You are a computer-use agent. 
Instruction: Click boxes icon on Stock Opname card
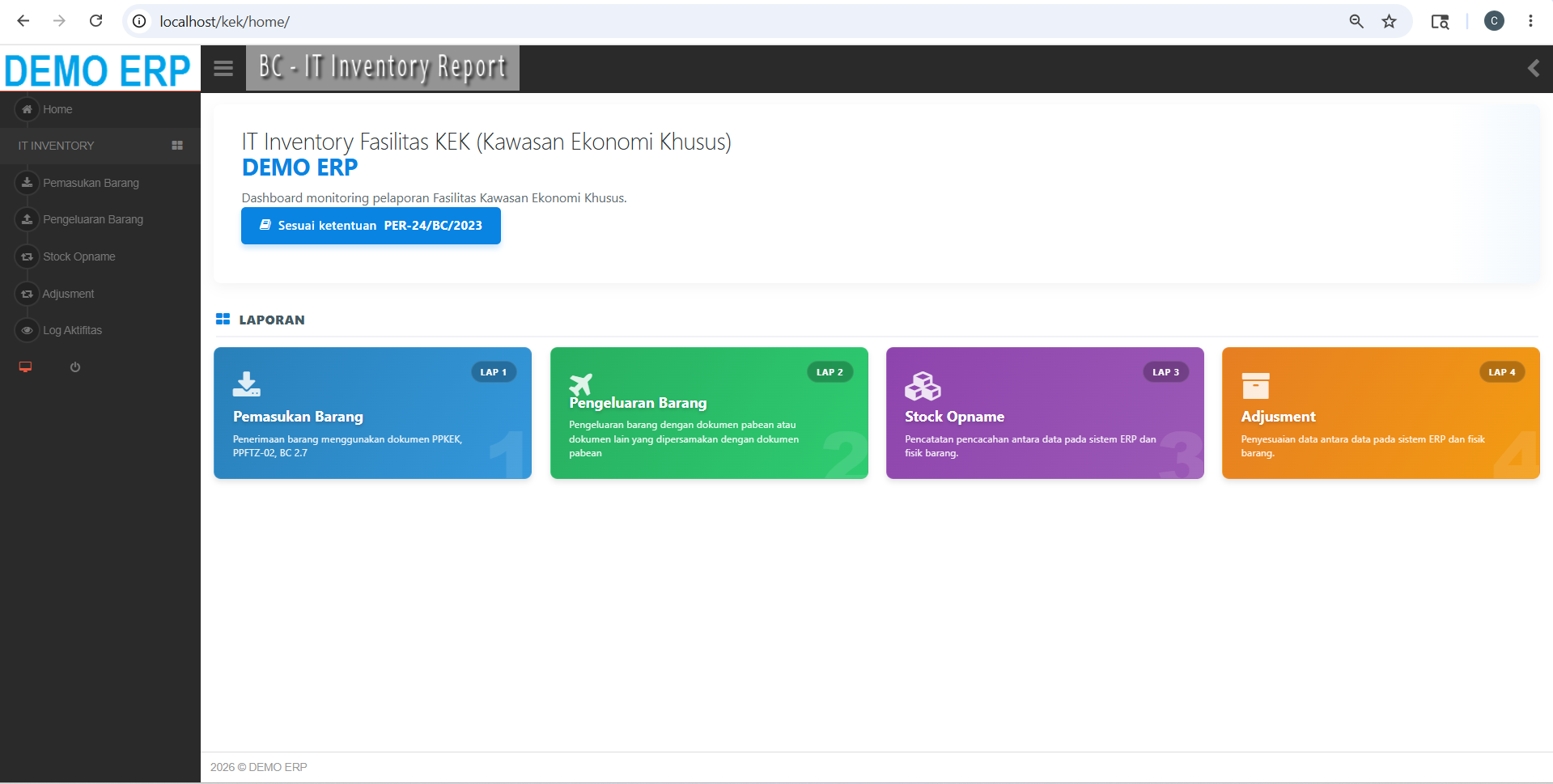click(923, 386)
